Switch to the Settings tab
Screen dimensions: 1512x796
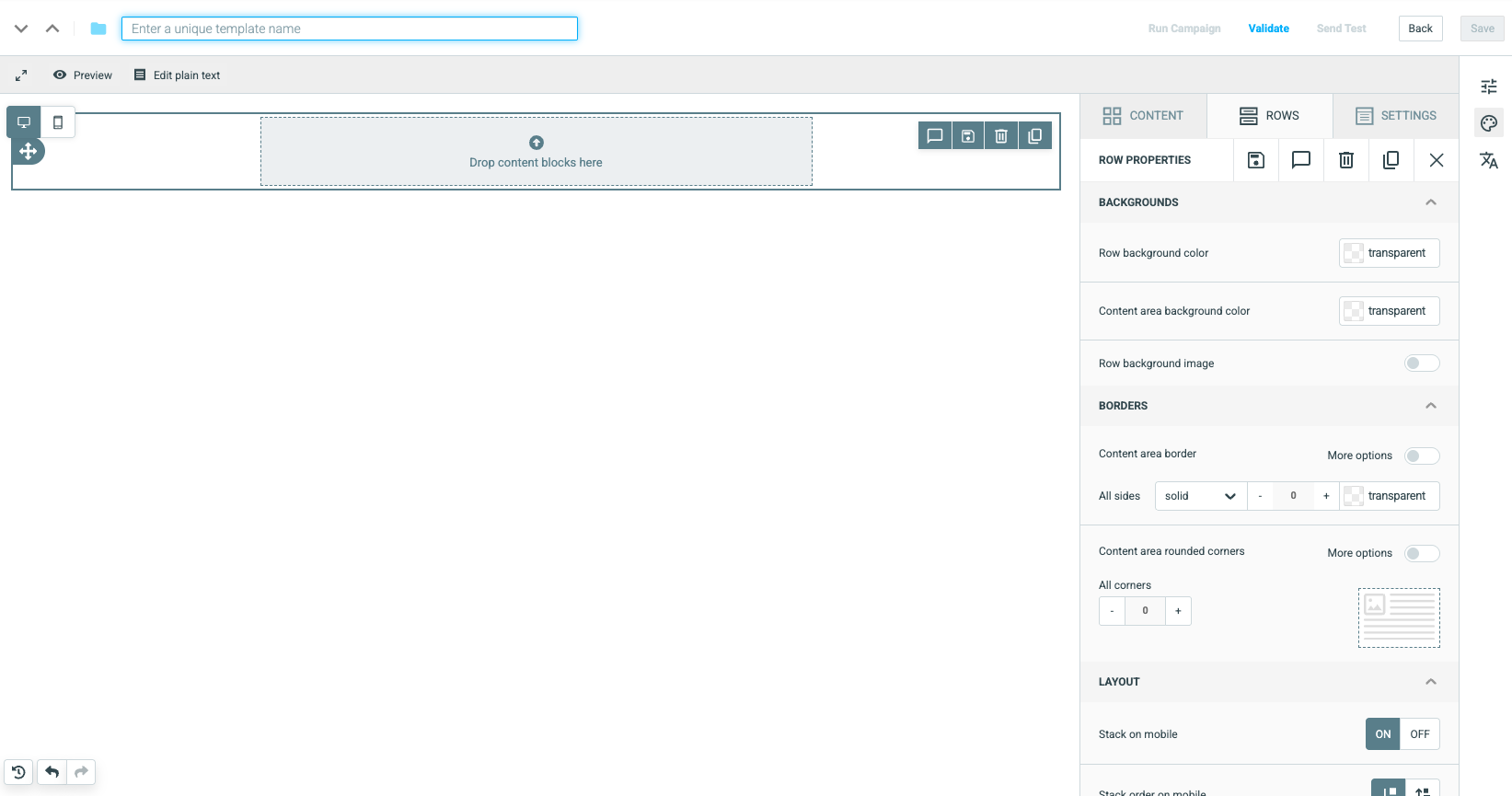point(1396,116)
